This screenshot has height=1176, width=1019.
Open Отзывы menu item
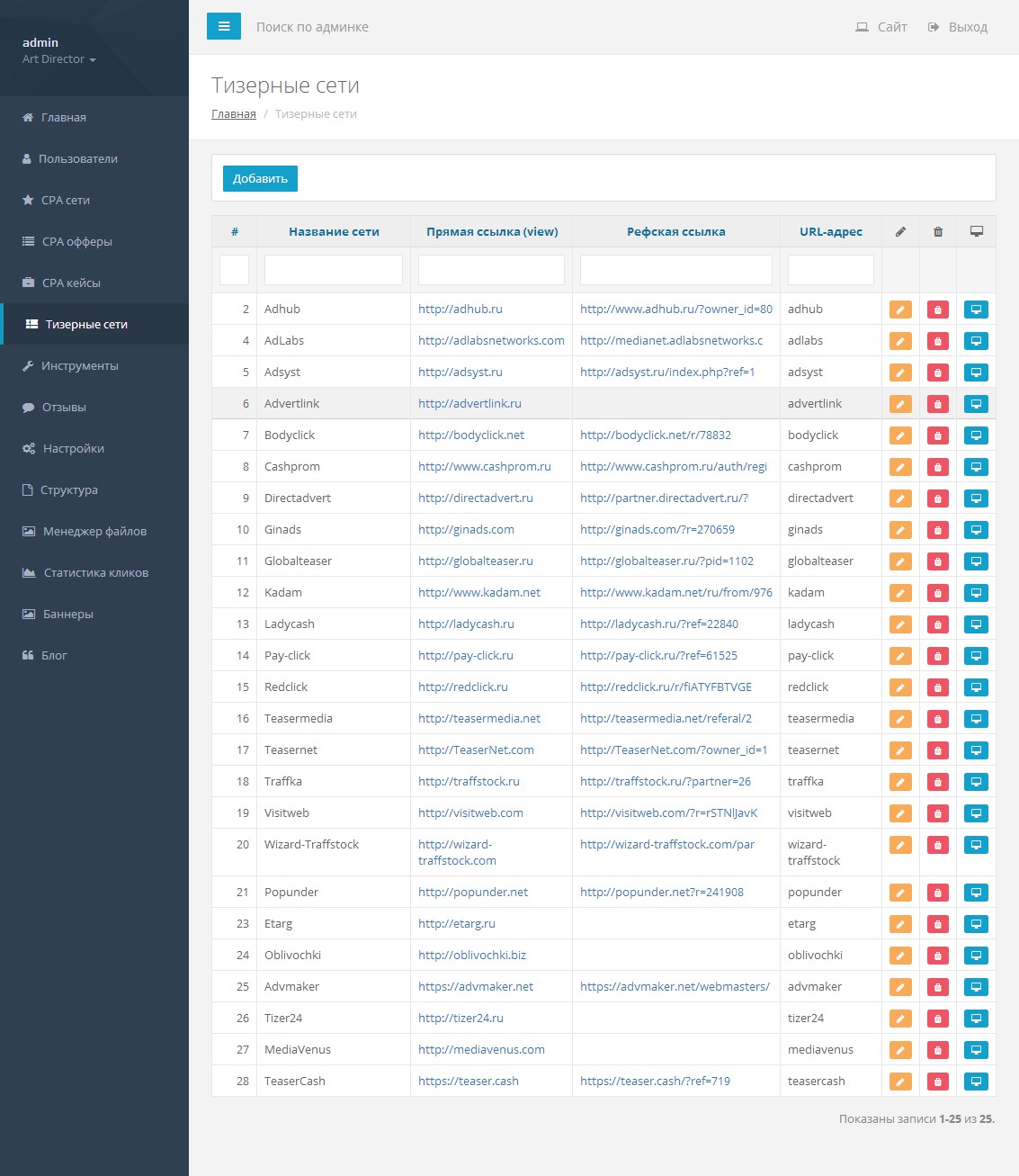point(94,407)
